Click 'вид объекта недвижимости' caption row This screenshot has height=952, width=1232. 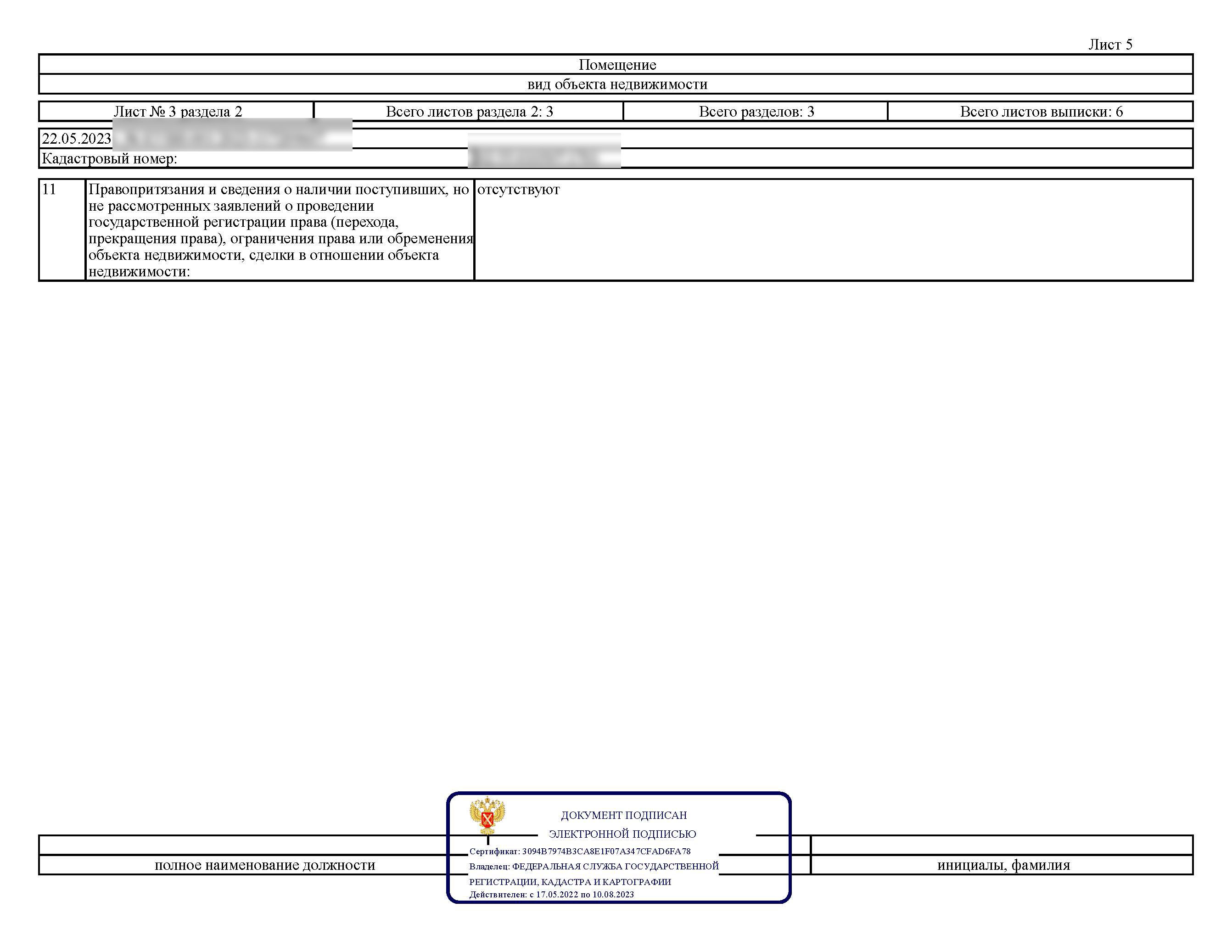(616, 84)
